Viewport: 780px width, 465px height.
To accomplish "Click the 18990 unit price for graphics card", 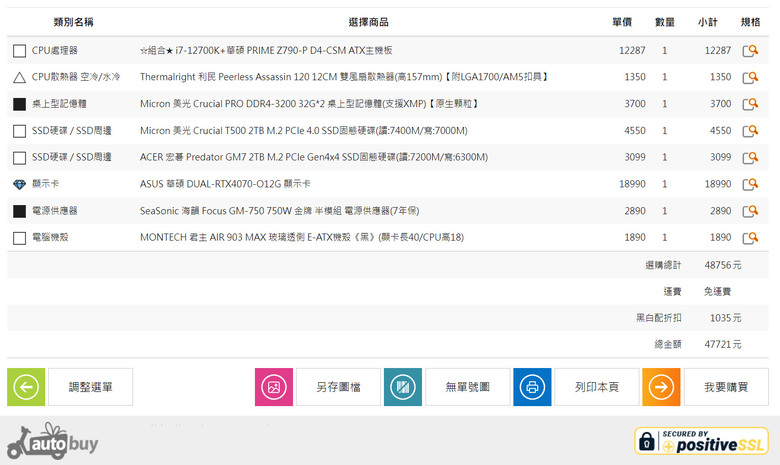I will click(x=632, y=184).
